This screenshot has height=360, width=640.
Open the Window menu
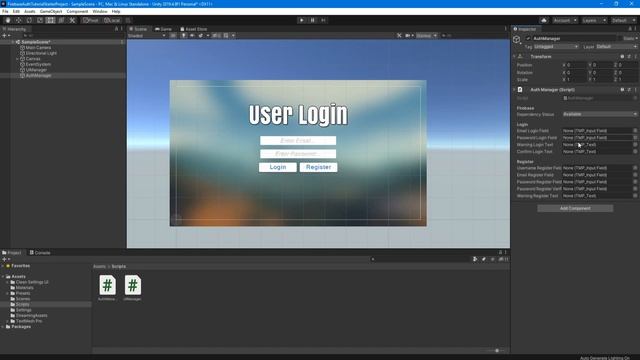pos(100,11)
